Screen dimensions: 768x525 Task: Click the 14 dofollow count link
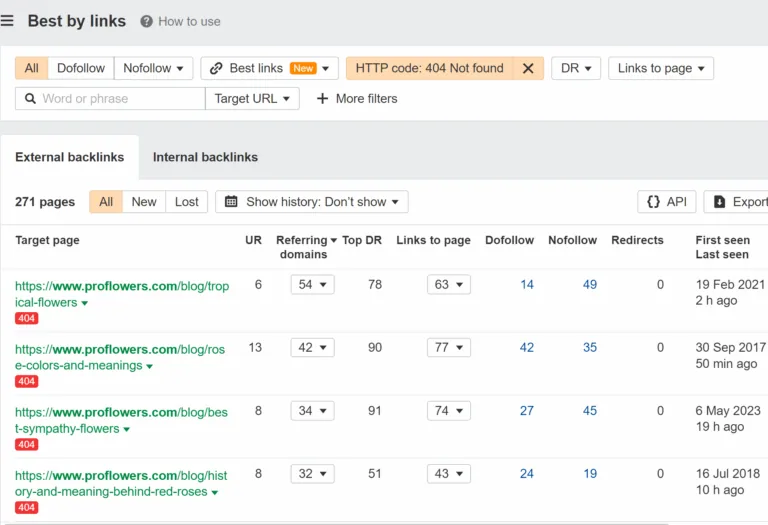click(527, 285)
